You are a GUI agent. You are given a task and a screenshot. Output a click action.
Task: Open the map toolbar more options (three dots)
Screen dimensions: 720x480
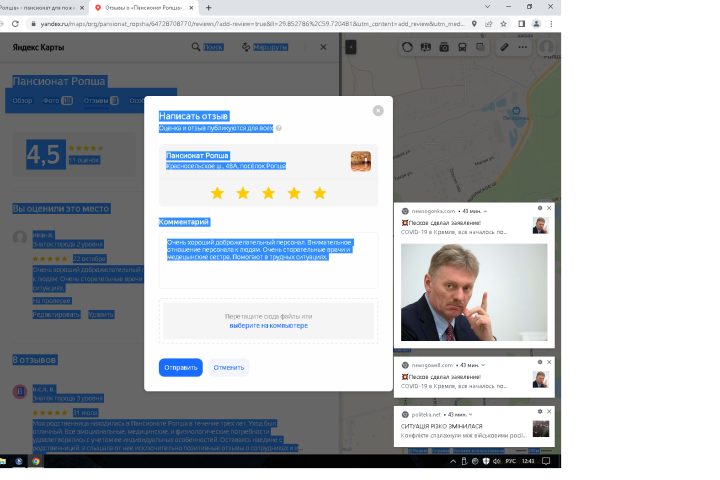click(x=523, y=47)
